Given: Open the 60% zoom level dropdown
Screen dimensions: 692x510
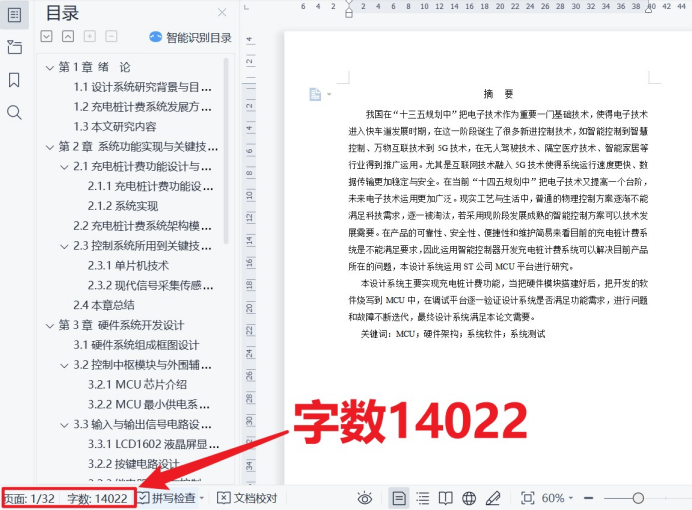Looking at the screenshot, I should [x=557, y=499].
